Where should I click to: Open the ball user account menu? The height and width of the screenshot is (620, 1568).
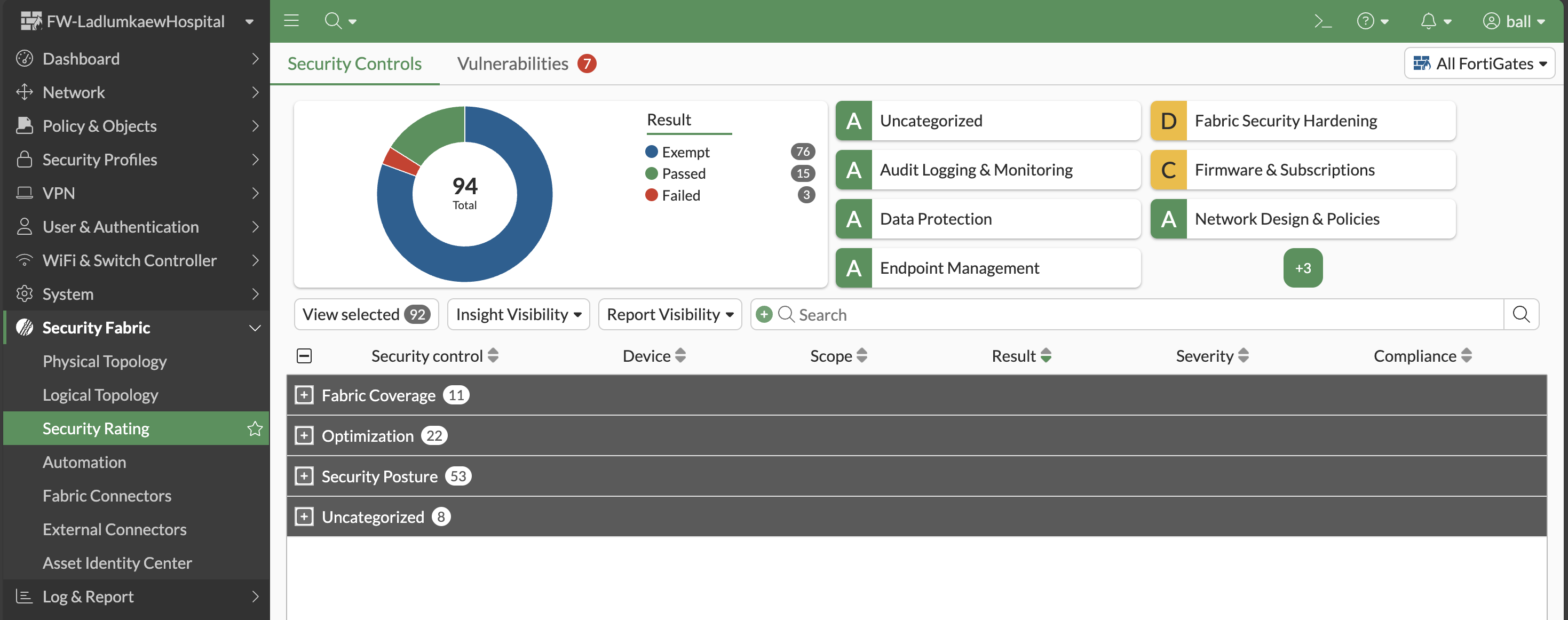[1514, 21]
